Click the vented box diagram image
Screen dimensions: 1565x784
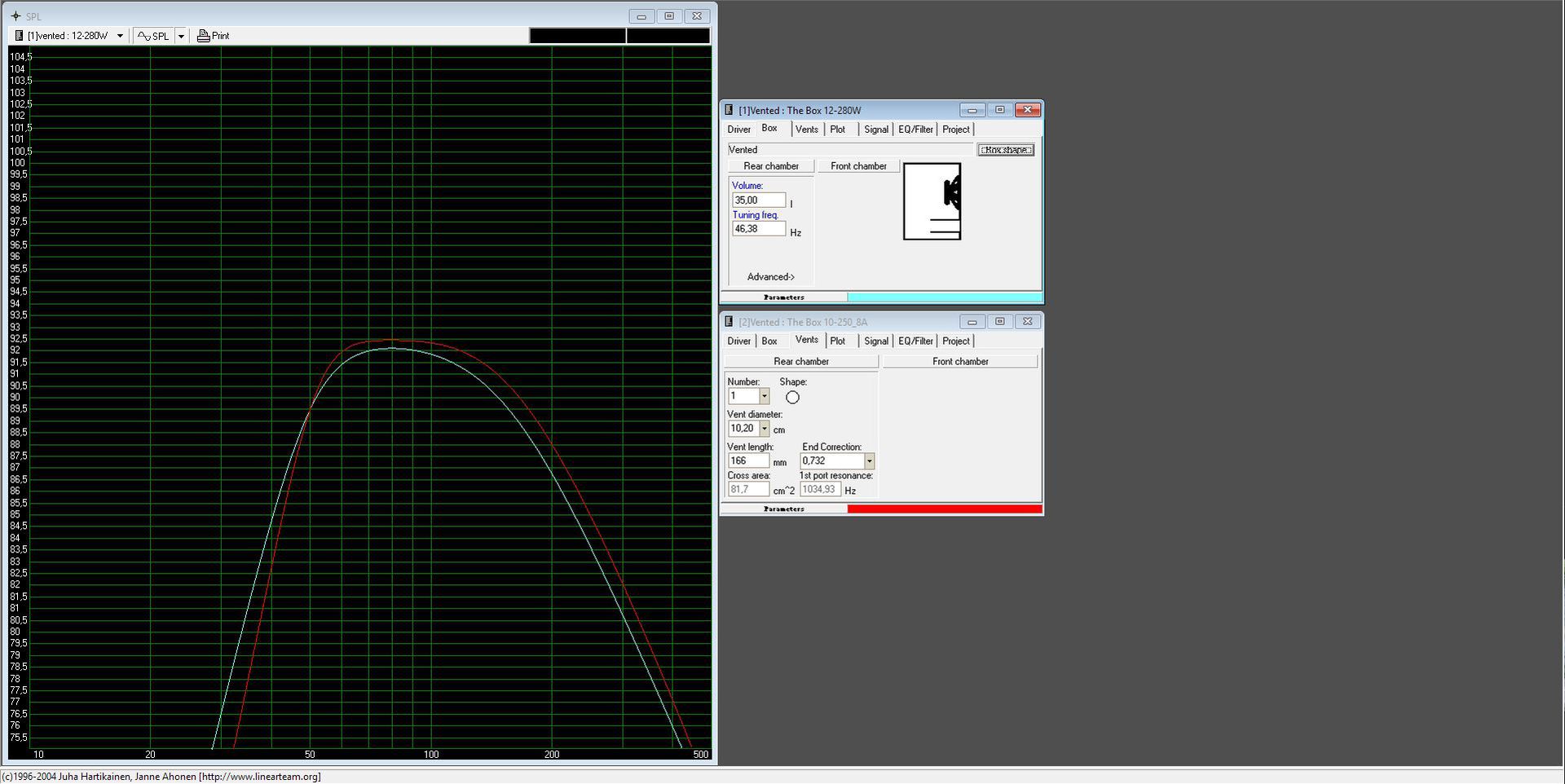click(x=932, y=201)
